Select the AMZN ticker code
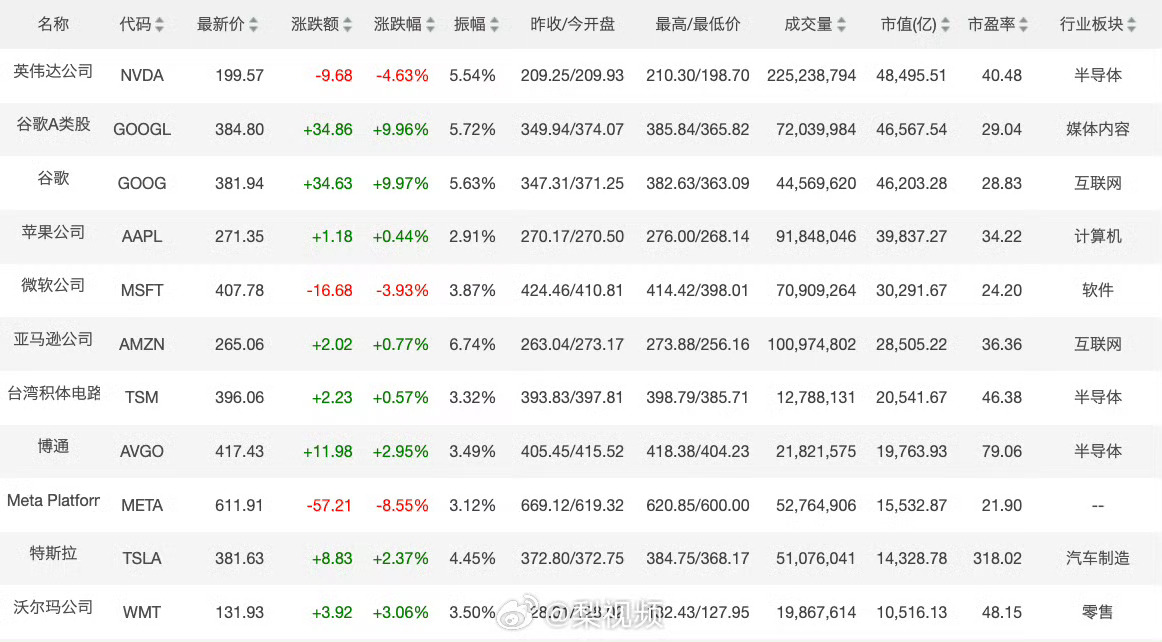 point(142,344)
